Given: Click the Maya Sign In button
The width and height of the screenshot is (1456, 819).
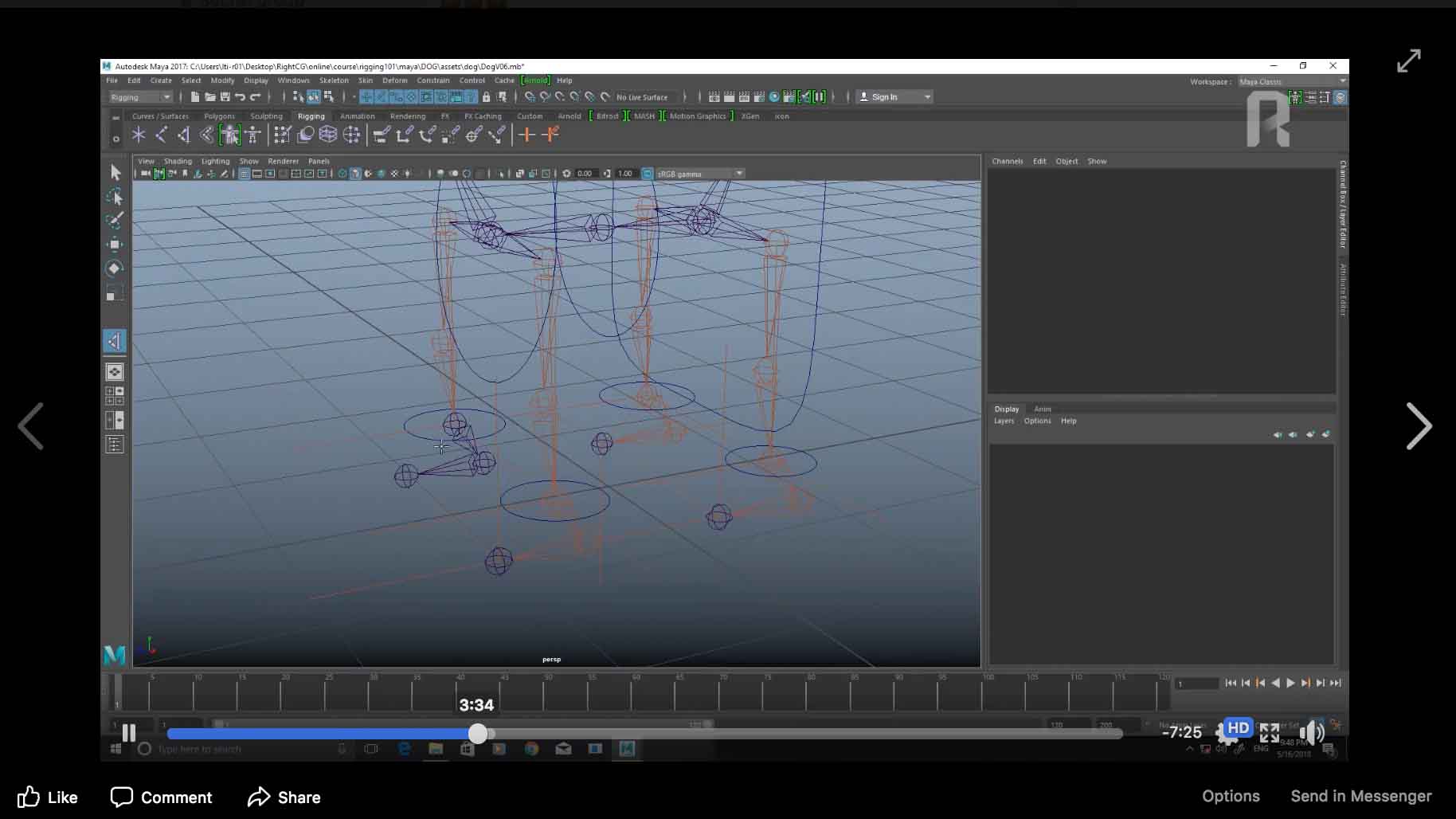Looking at the screenshot, I should pos(883,97).
